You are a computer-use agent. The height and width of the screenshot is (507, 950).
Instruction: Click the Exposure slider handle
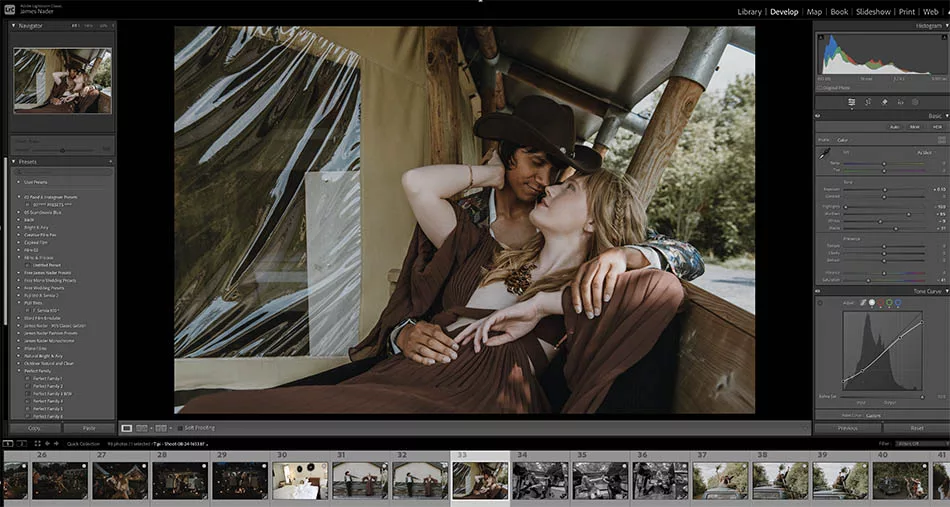[x=885, y=190]
